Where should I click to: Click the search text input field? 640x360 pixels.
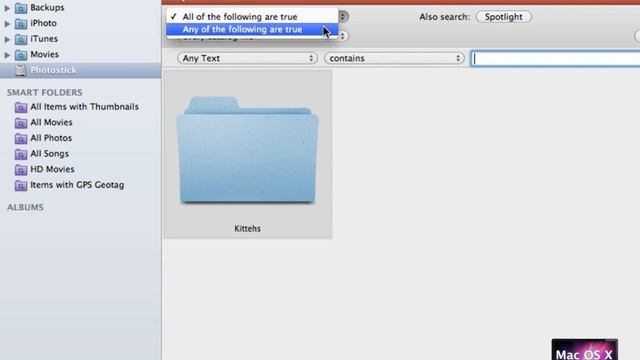[x=556, y=59]
